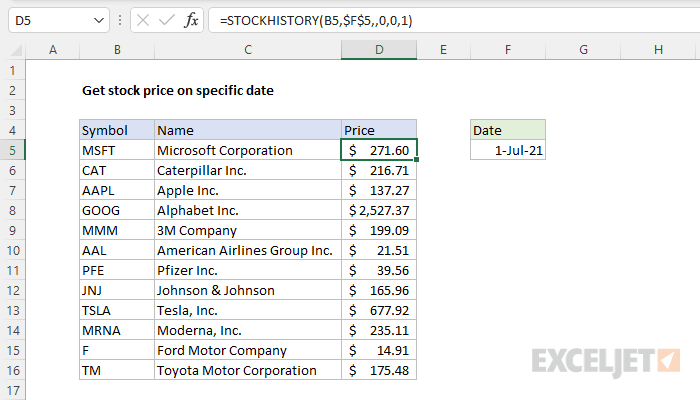Select the AAPL symbol cell

tap(117, 190)
